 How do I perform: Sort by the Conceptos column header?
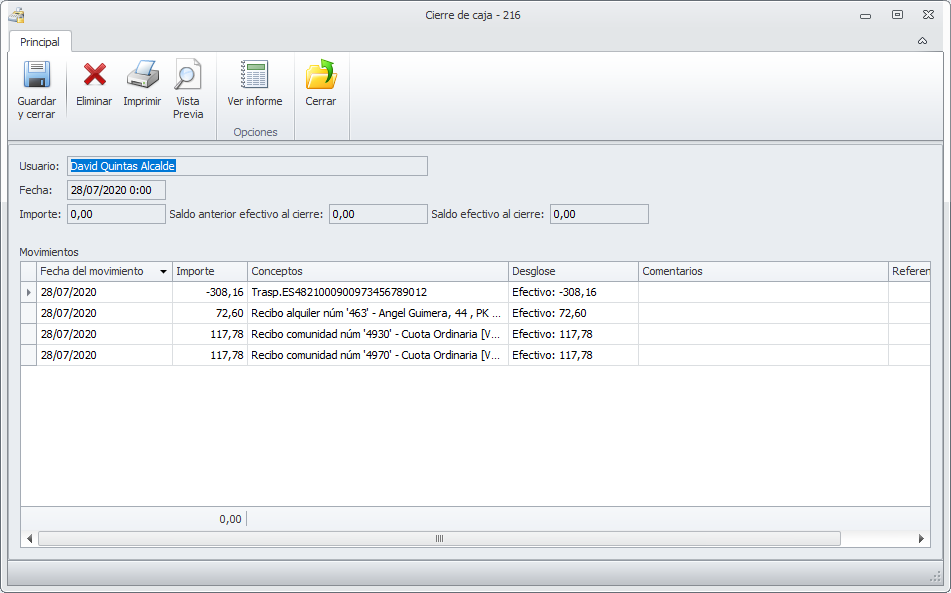coord(378,271)
